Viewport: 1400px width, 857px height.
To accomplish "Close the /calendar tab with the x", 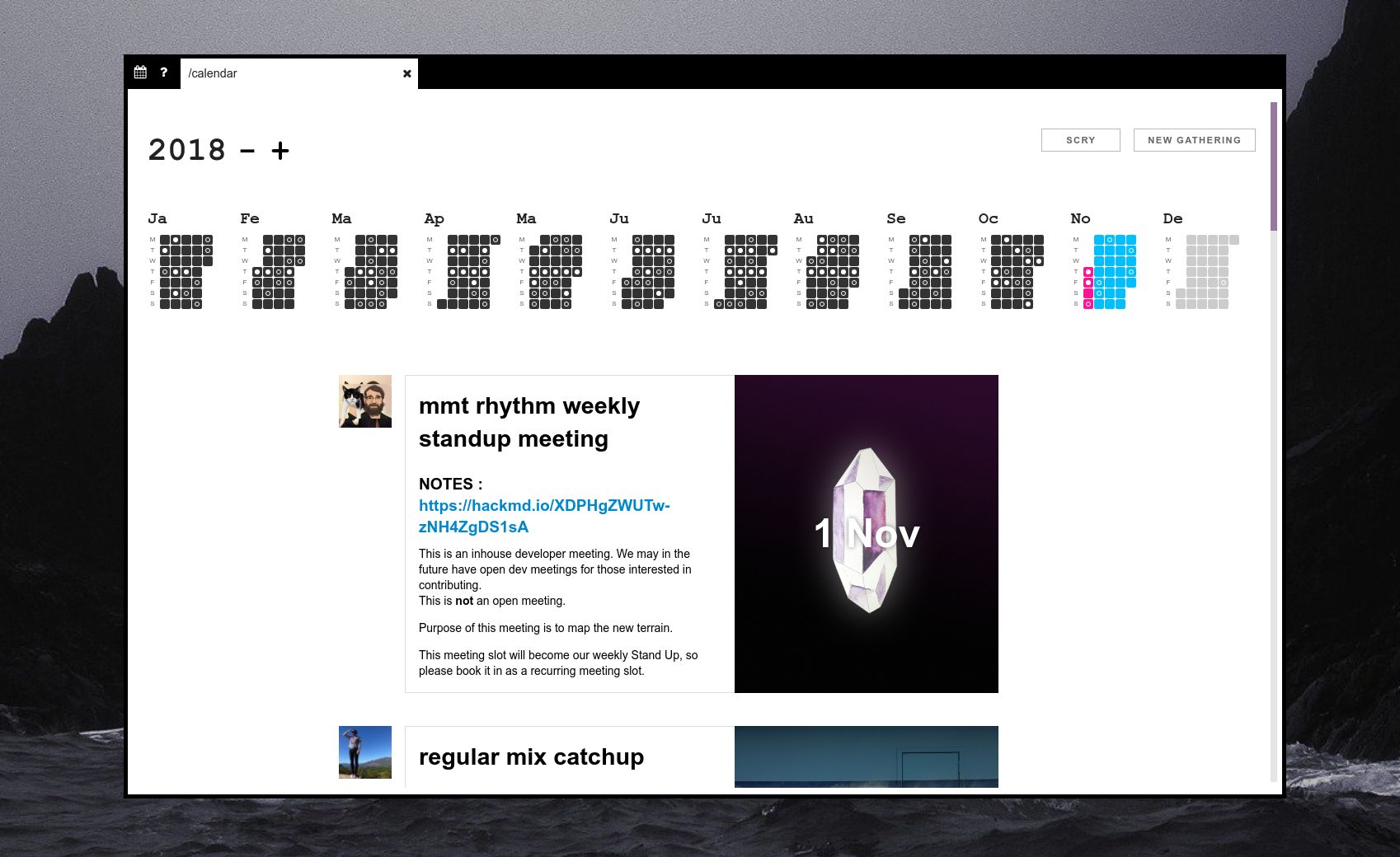I will click(x=406, y=73).
